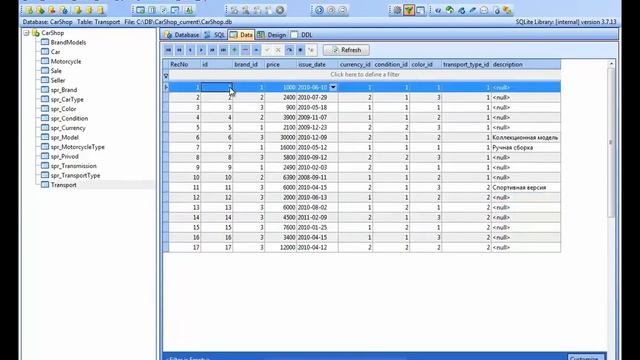Open the issue_date dropdown in first row
Image resolution: width=640 pixels, height=360 pixels.
pos(333,87)
